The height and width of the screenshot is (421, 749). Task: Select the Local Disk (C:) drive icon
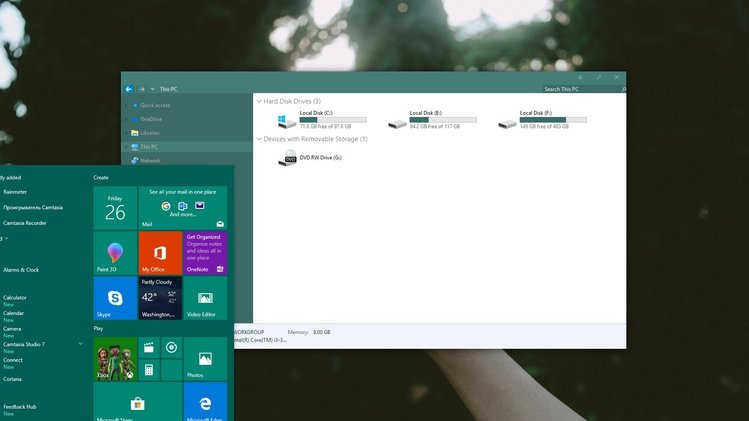[x=287, y=120]
